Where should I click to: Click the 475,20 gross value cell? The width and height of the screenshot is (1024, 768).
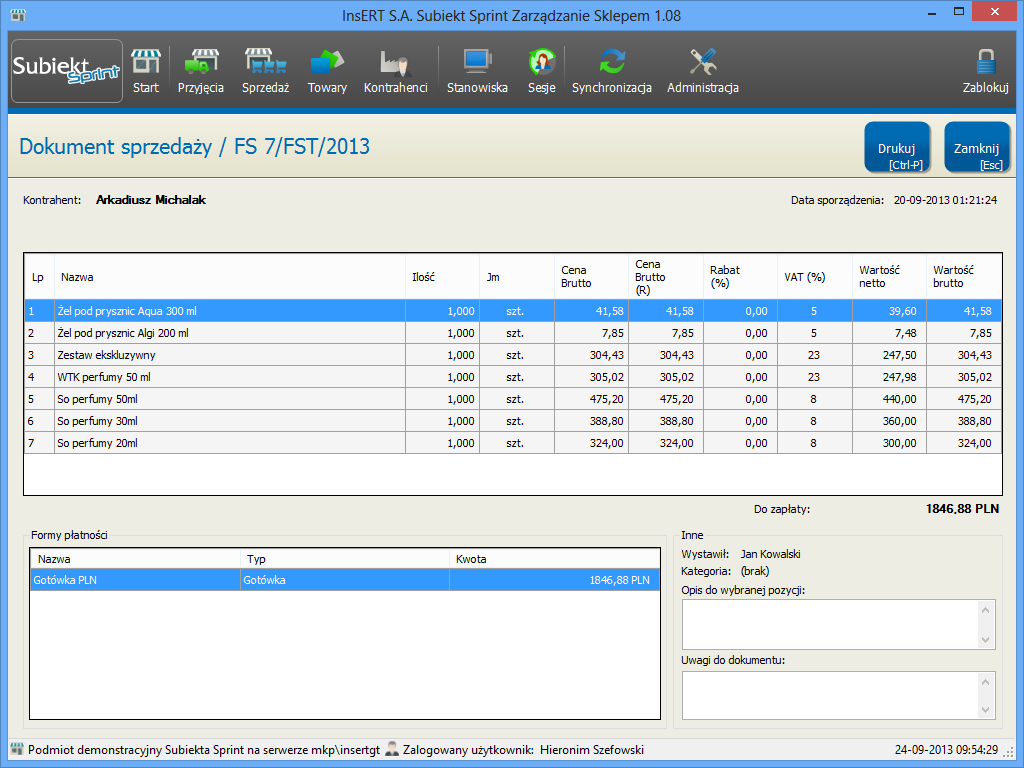click(964, 399)
